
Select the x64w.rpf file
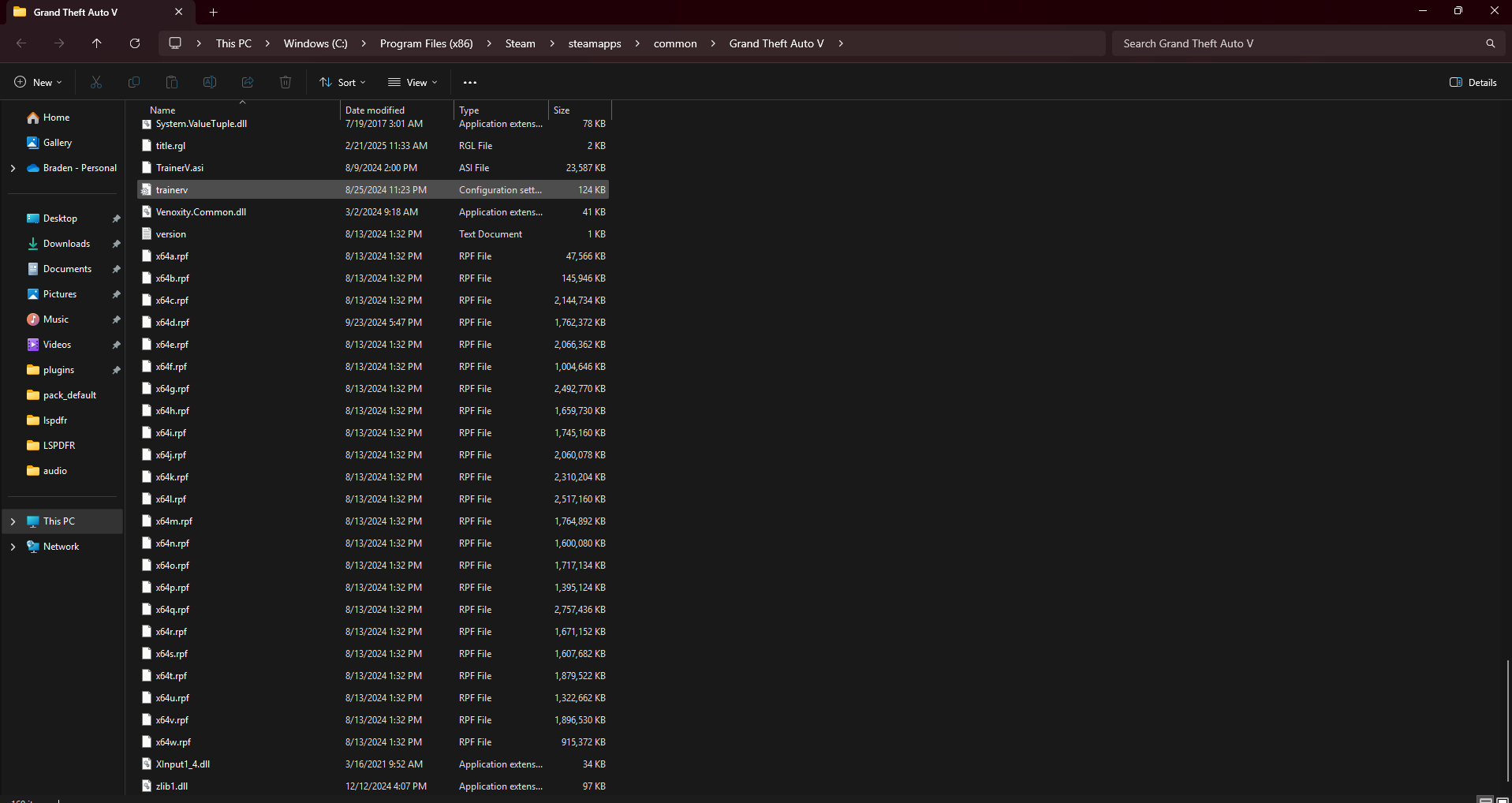373,742
